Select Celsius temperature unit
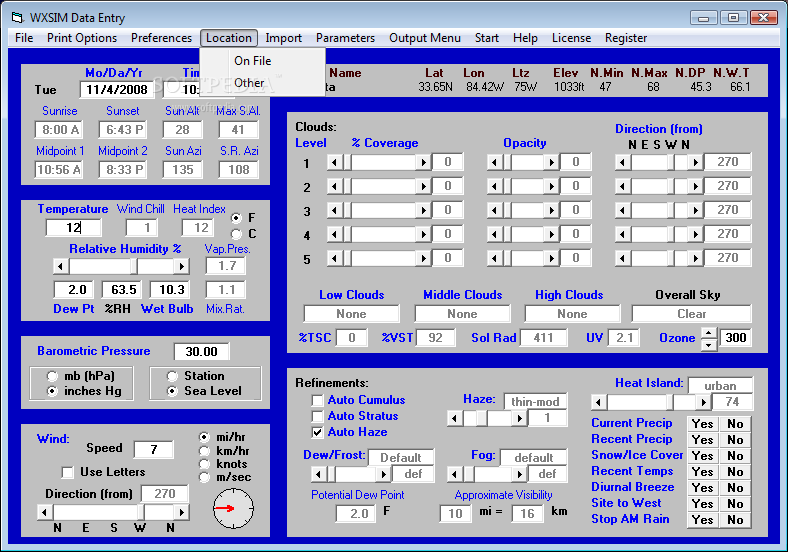Image resolution: width=788 pixels, height=552 pixels. click(x=236, y=234)
